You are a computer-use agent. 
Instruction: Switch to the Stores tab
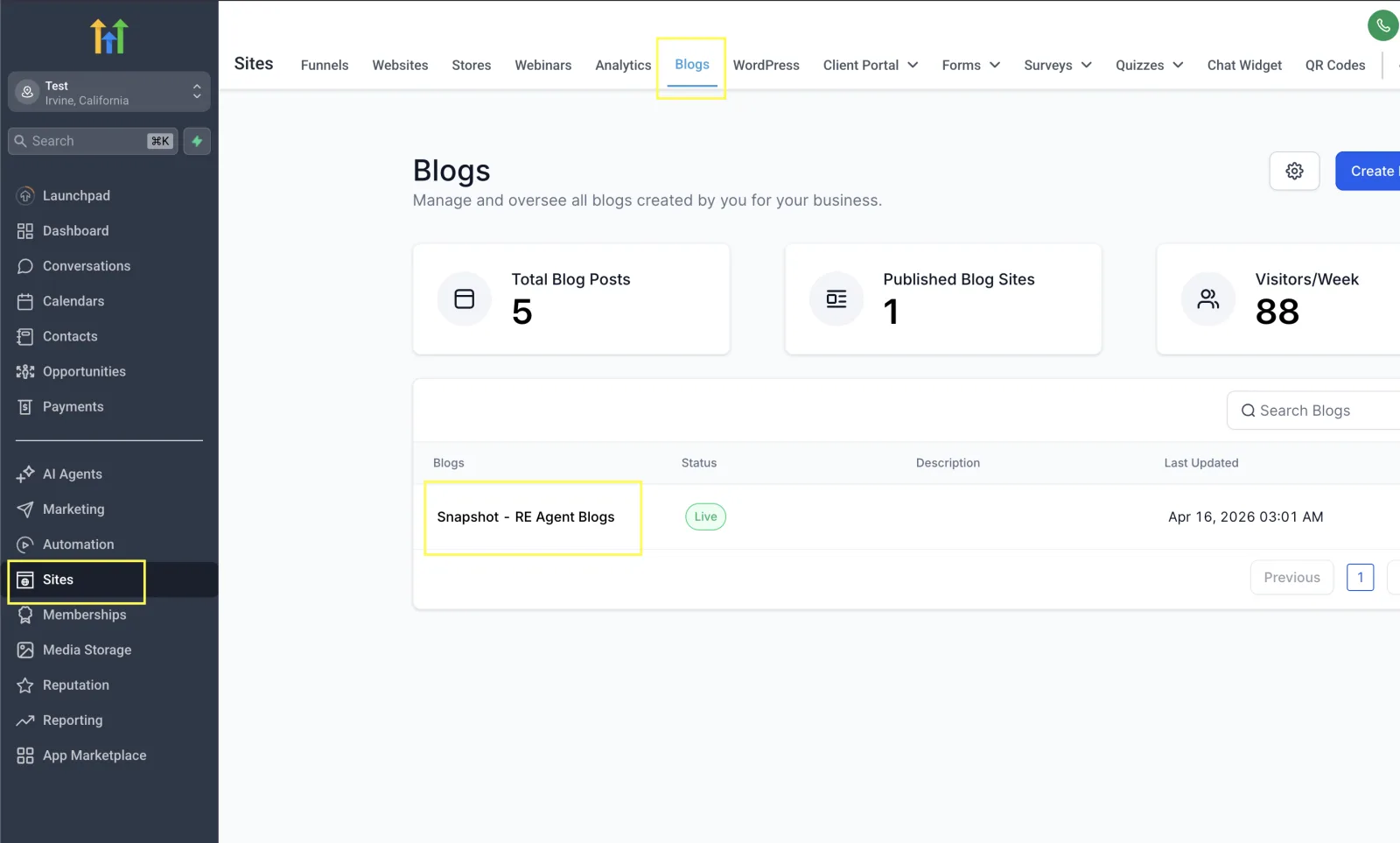tap(472, 65)
